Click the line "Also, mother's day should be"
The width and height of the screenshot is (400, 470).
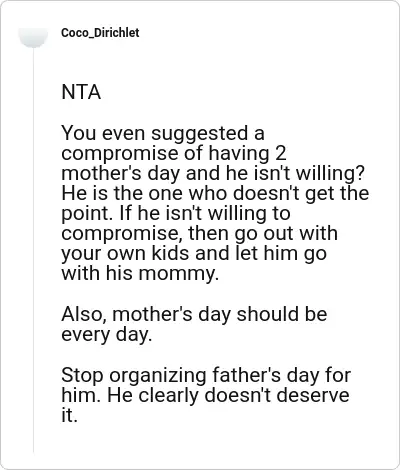pos(194,314)
